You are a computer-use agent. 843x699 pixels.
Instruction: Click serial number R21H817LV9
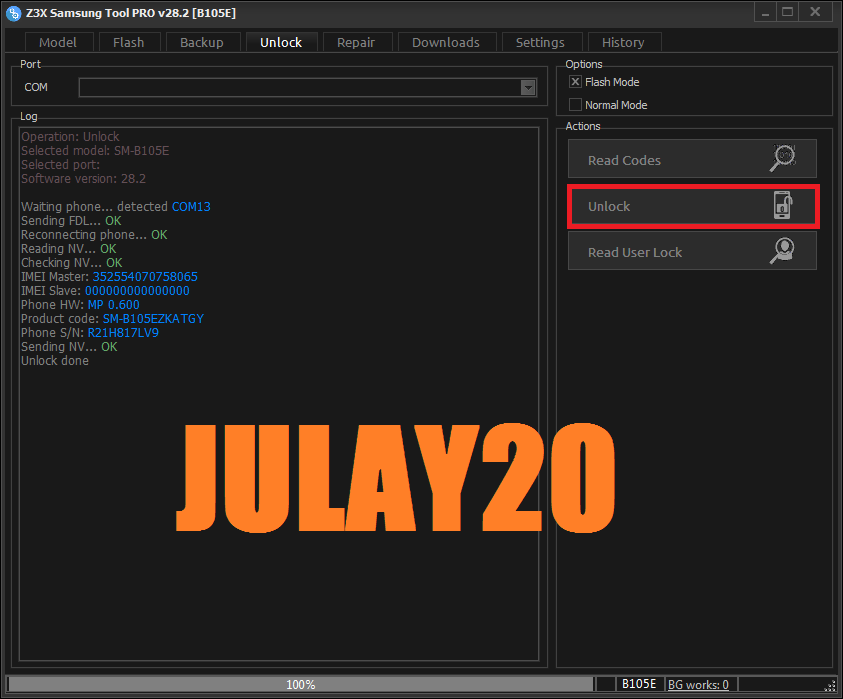pyautogui.click(x=123, y=333)
